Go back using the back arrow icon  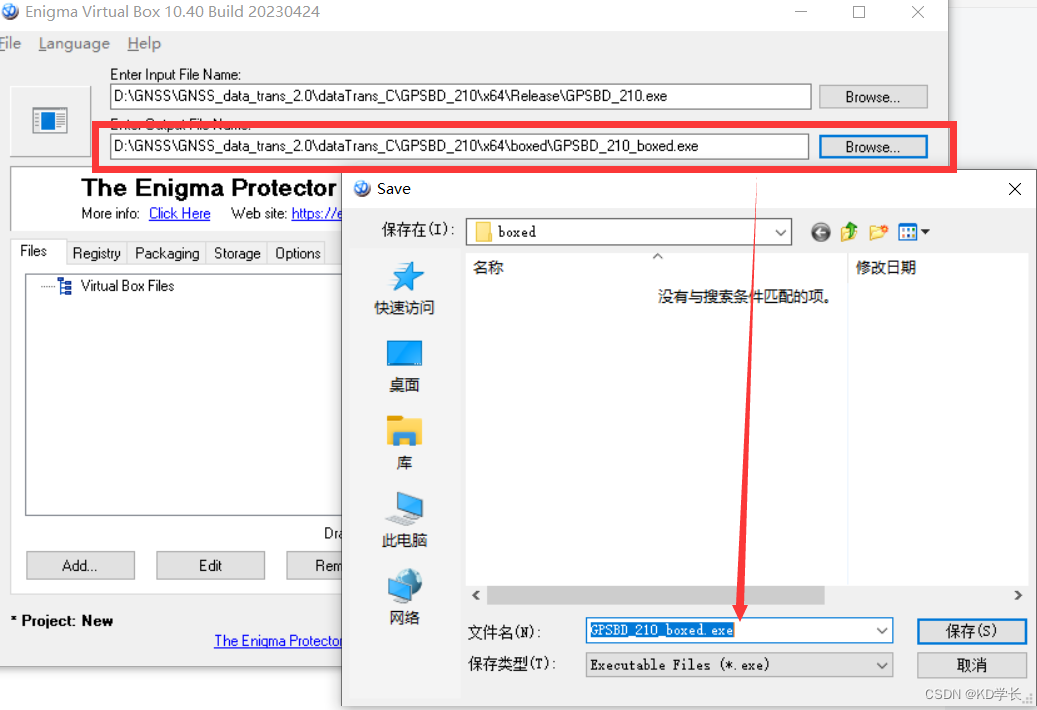tap(820, 231)
